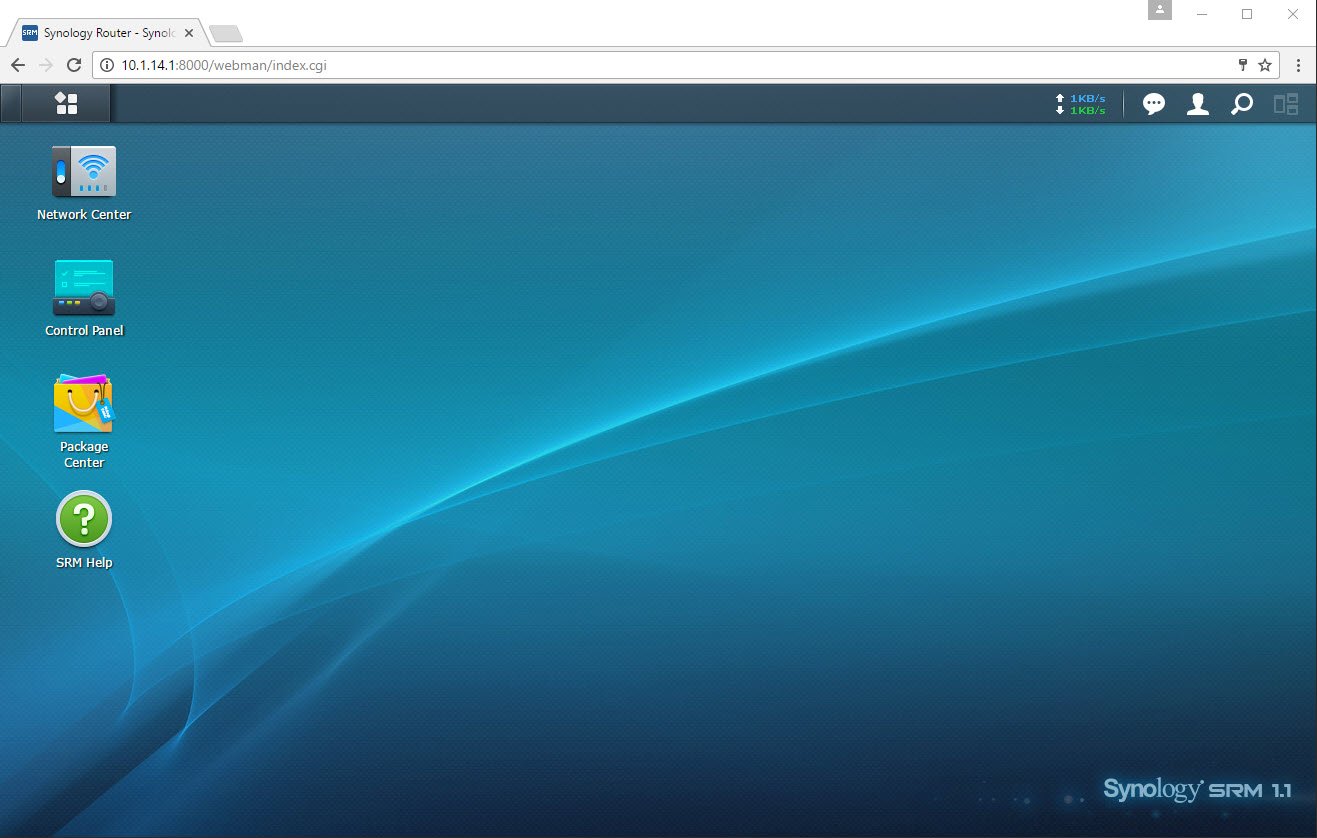Open the Control Panel desktop icon
Viewport: 1317px width, 838px height.
click(84, 288)
